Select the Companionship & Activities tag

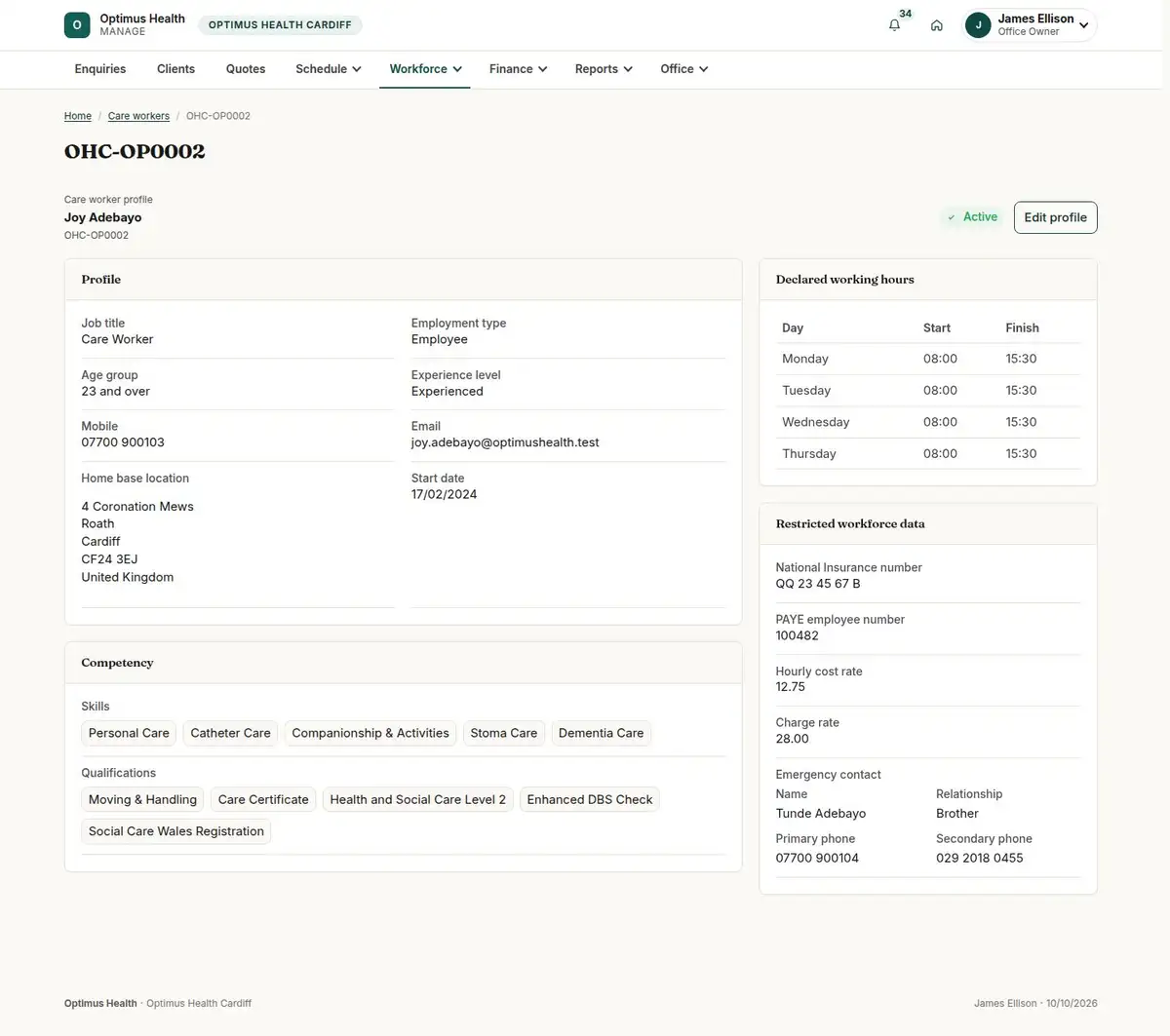(x=370, y=734)
